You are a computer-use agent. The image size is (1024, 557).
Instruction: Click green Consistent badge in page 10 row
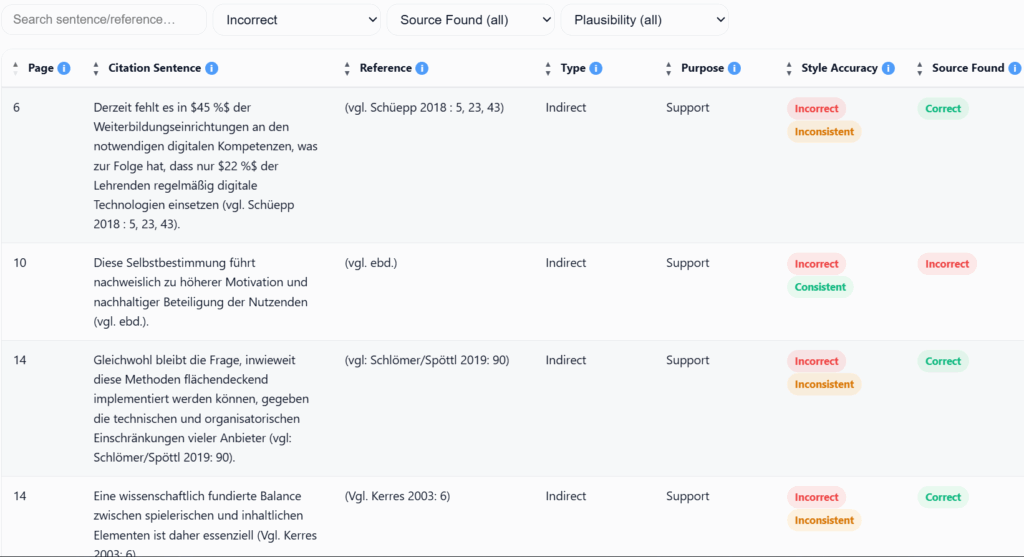(820, 287)
